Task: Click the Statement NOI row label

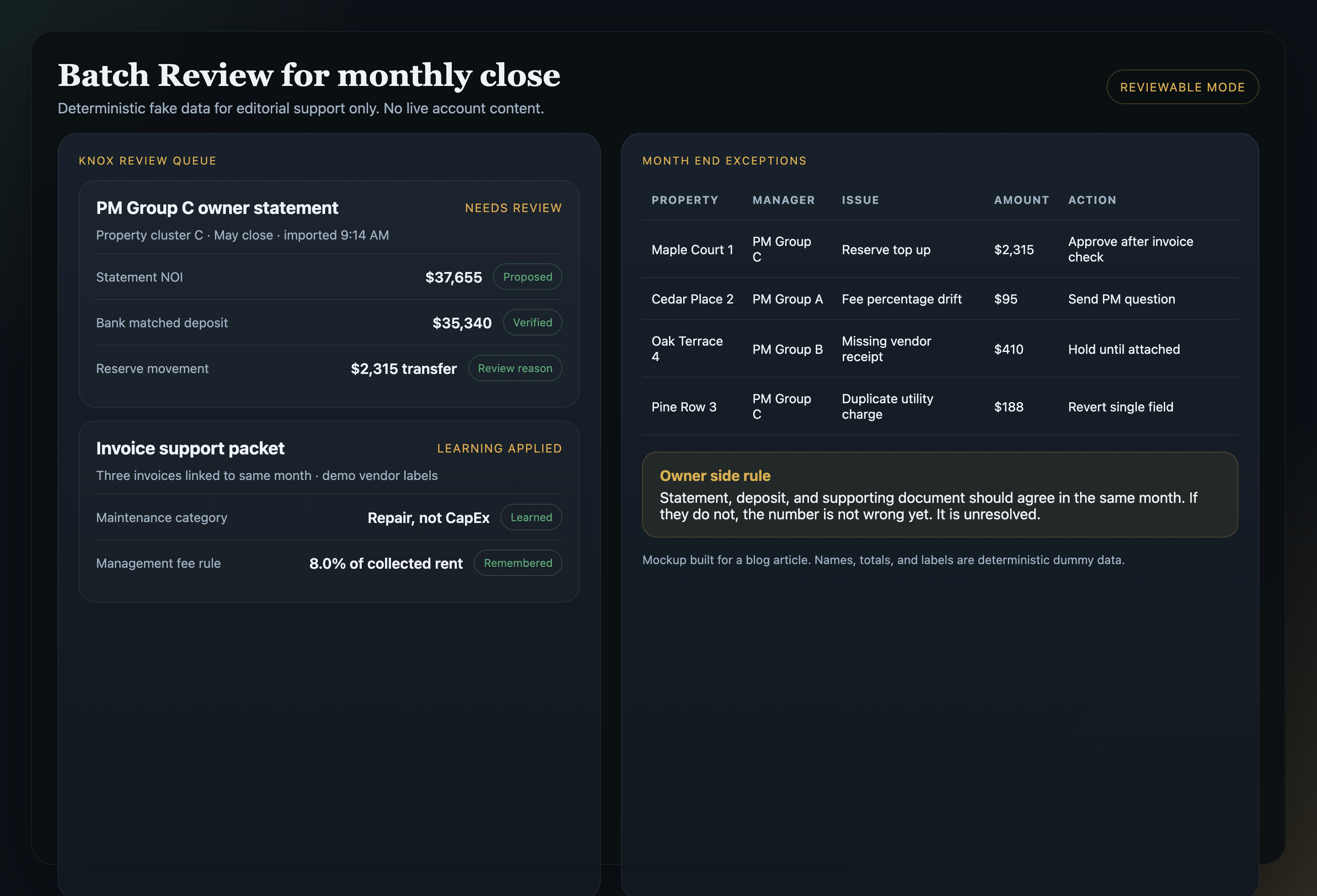Action: pyautogui.click(x=139, y=277)
